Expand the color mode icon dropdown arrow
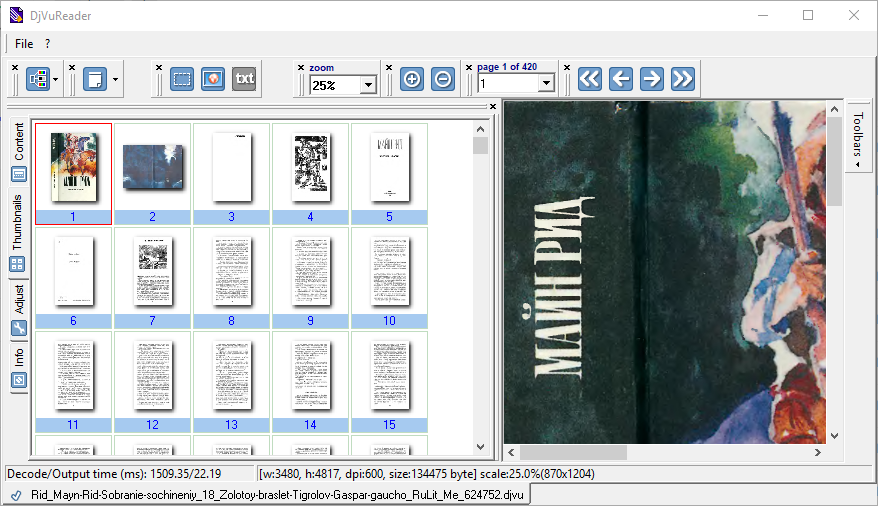878x506 pixels. pos(116,79)
